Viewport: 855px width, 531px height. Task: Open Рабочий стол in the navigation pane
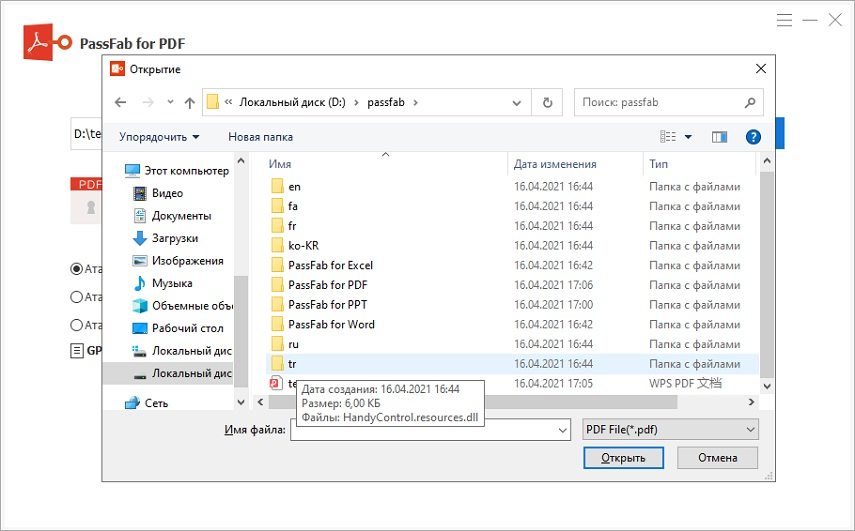[178, 328]
